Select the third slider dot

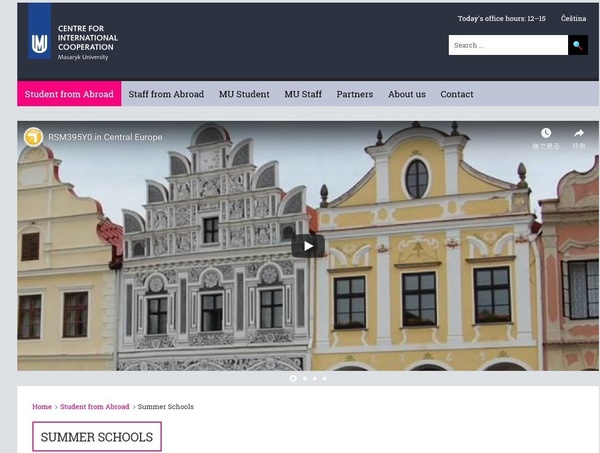(x=315, y=378)
